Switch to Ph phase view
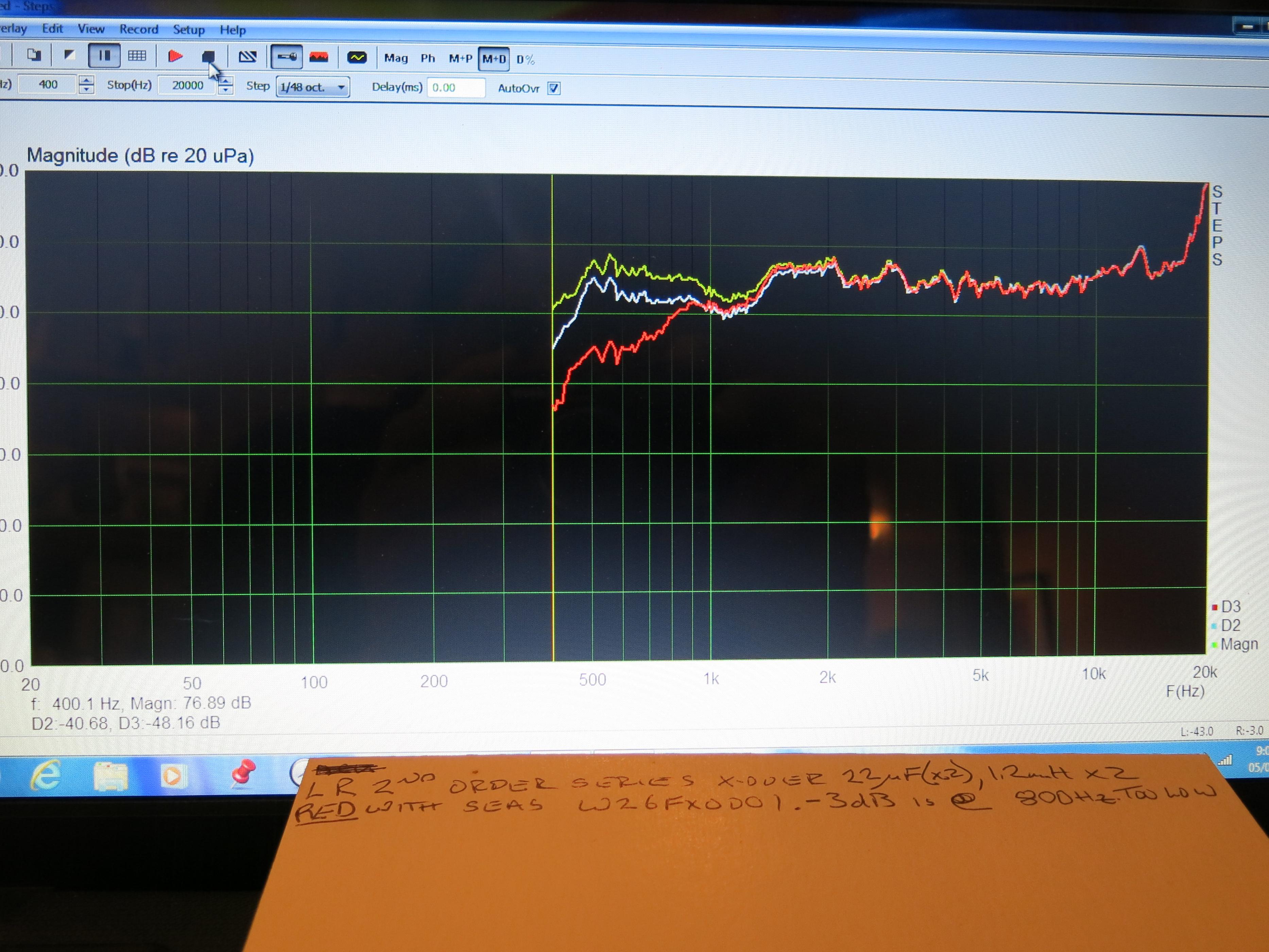Screen dimensions: 1269x952 click(428, 58)
